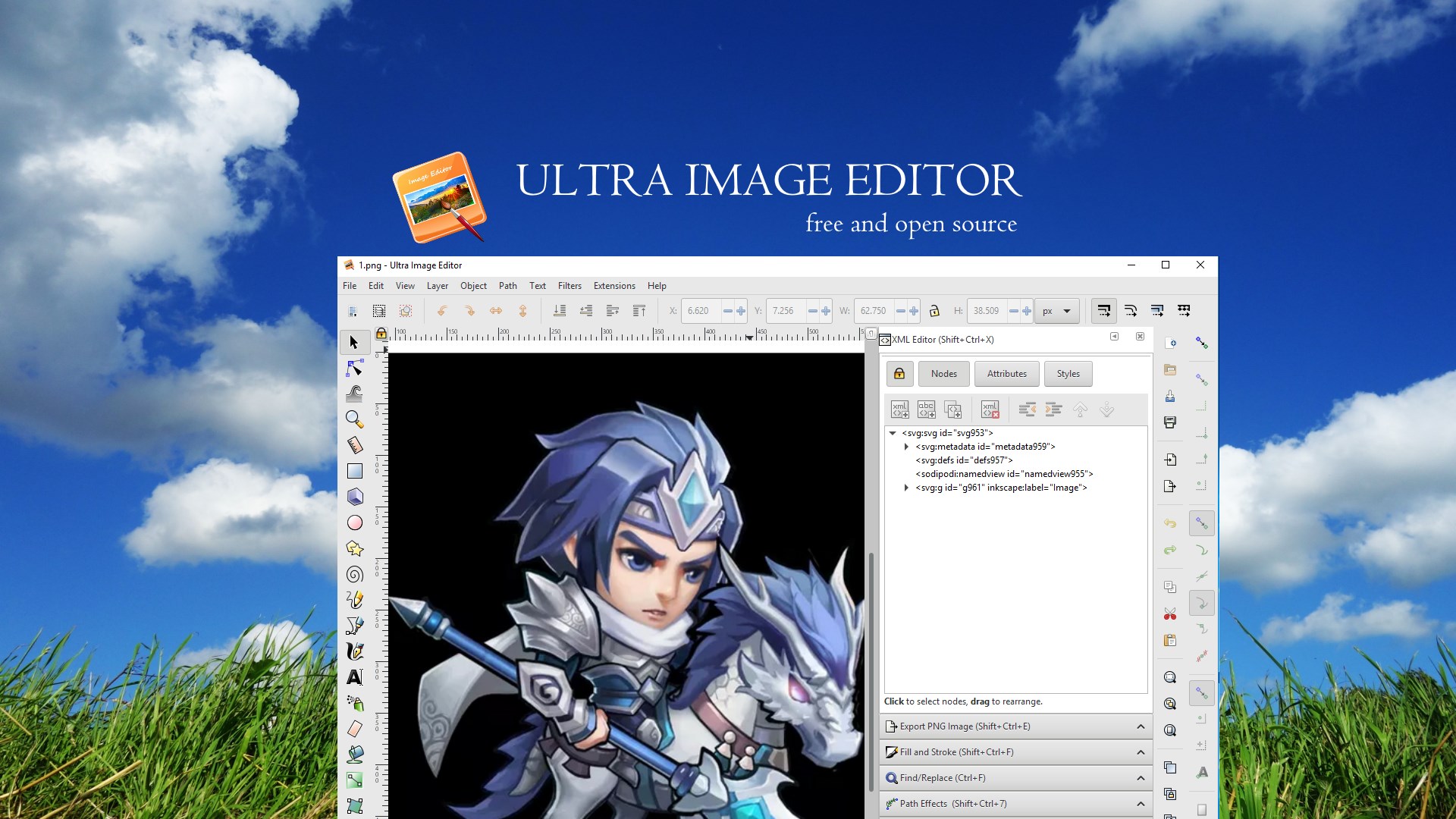Open the Layer menu
The image size is (1456, 819).
click(438, 286)
